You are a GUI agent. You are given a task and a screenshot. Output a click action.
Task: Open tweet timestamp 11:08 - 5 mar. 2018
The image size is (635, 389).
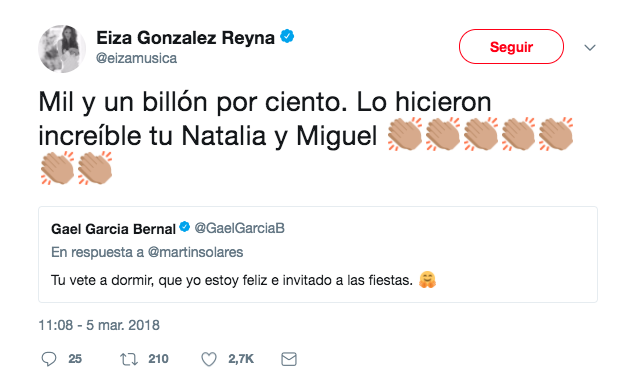click(x=99, y=325)
